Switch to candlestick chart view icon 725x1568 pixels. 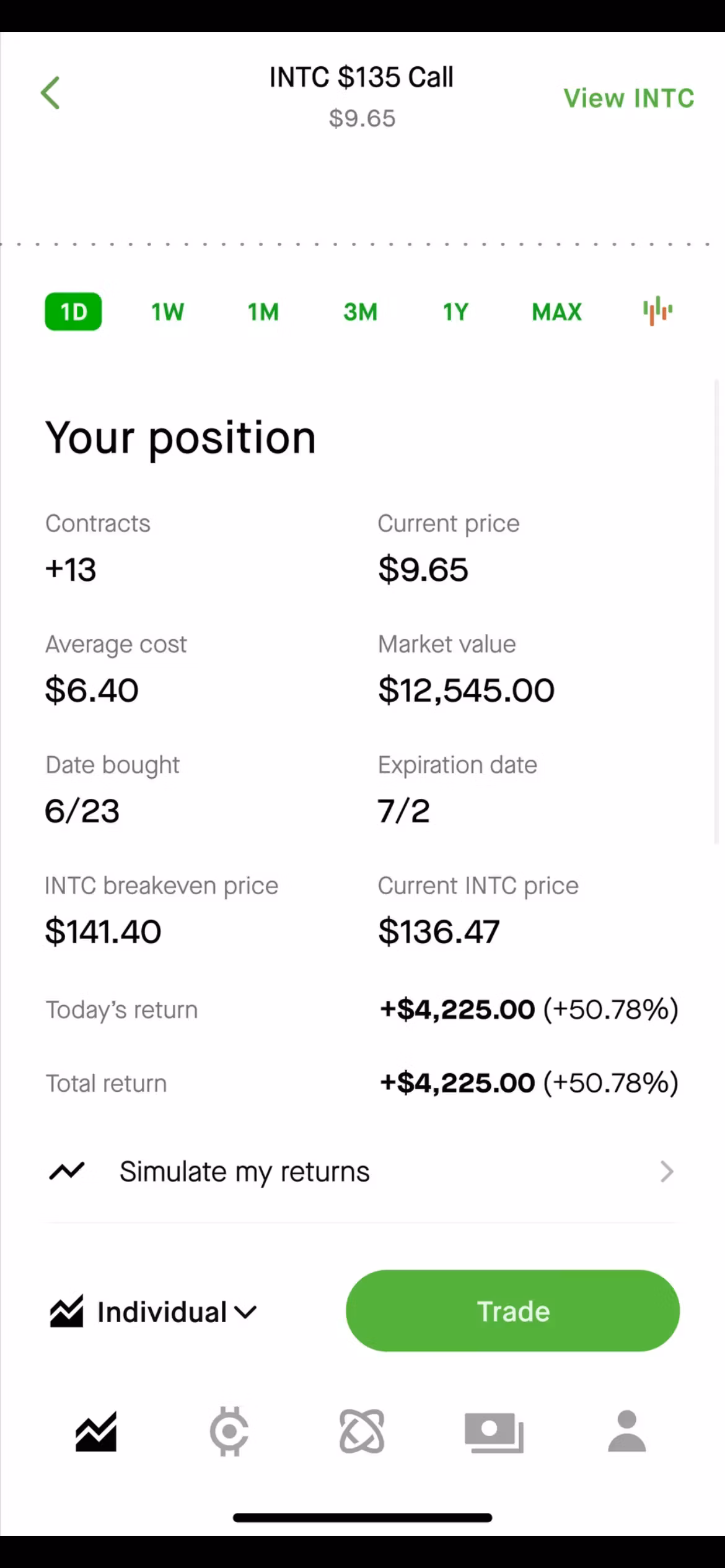pyautogui.click(x=657, y=311)
